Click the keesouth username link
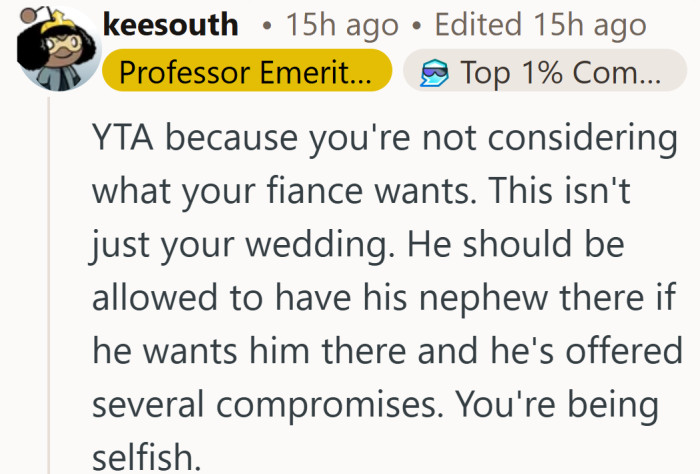700x474 pixels. coord(170,24)
